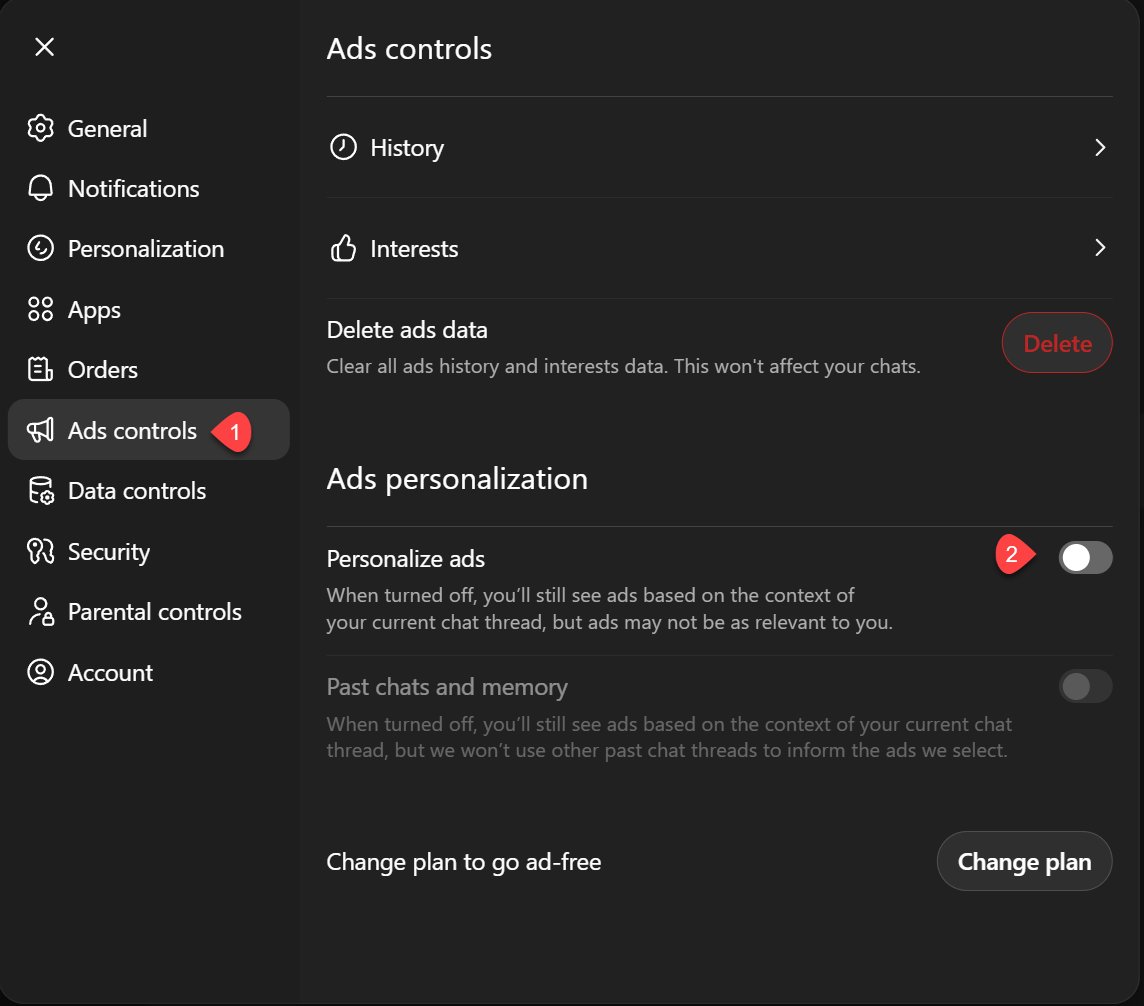
Task: Click the Interests thumbs-up icon
Action: tap(343, 248)
